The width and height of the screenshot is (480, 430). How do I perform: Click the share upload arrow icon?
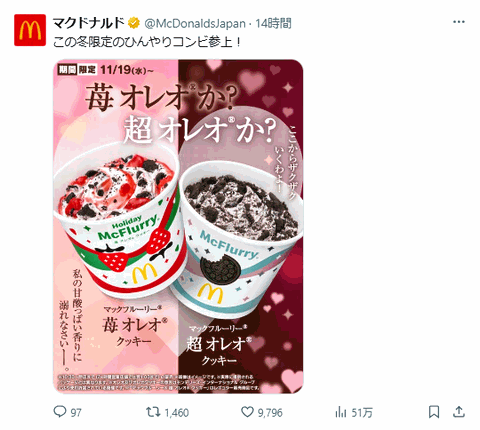pos(459,412)
